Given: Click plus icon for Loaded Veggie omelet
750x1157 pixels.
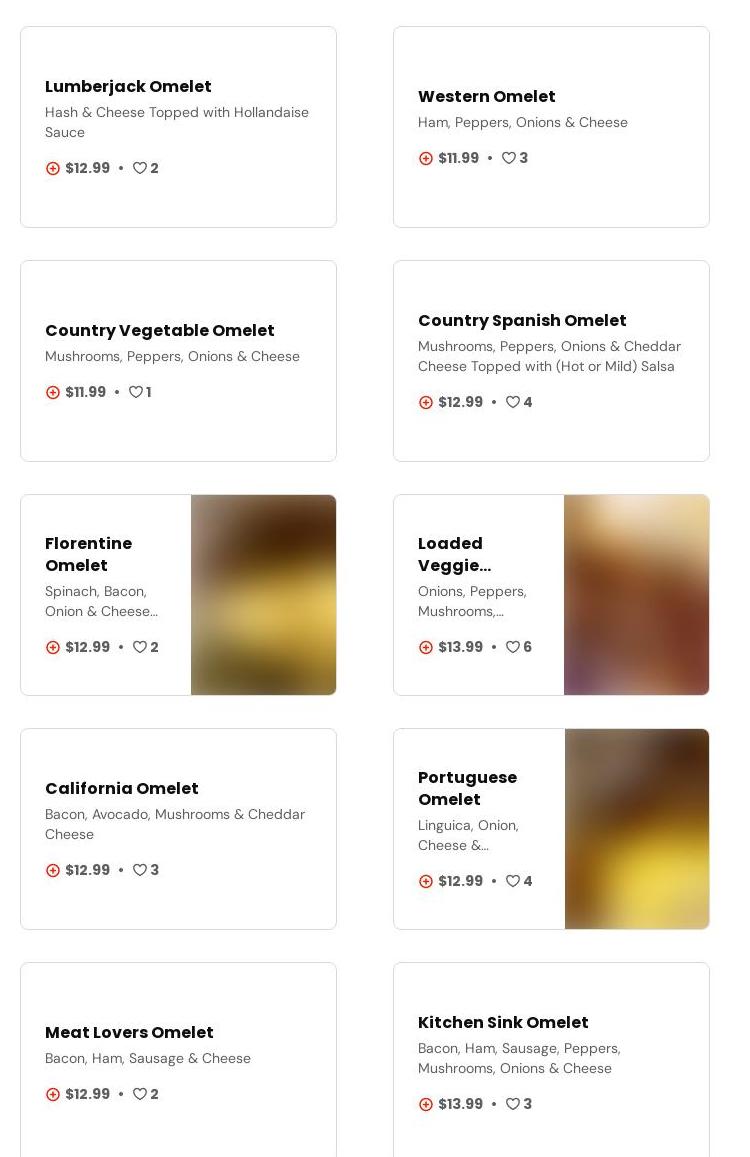Looking at the screenshot, I should coord(426,648).
